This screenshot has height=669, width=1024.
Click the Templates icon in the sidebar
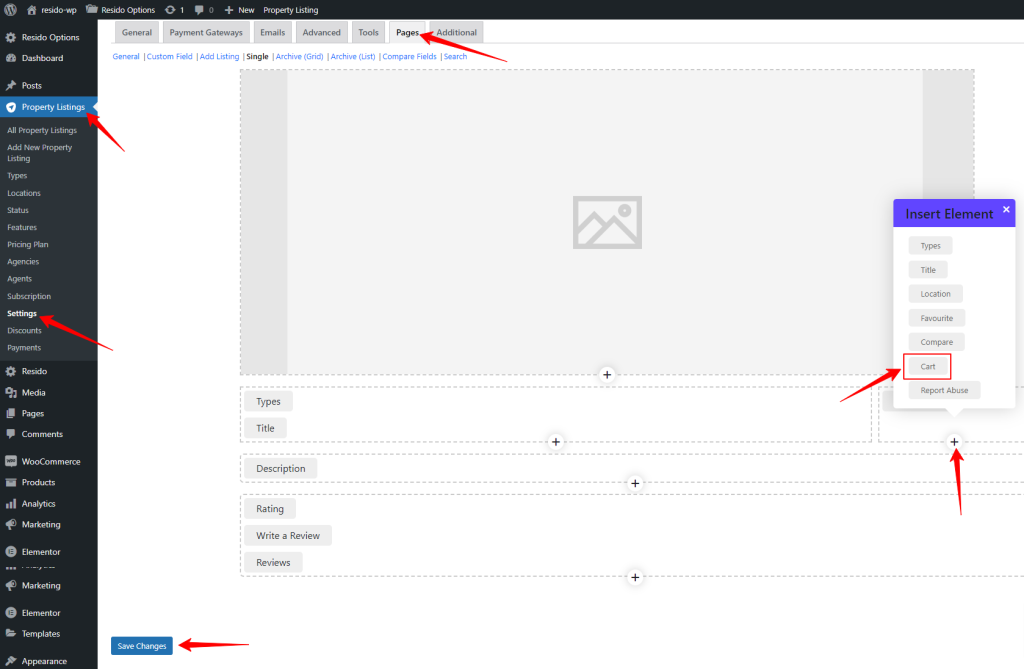point(10,633)
